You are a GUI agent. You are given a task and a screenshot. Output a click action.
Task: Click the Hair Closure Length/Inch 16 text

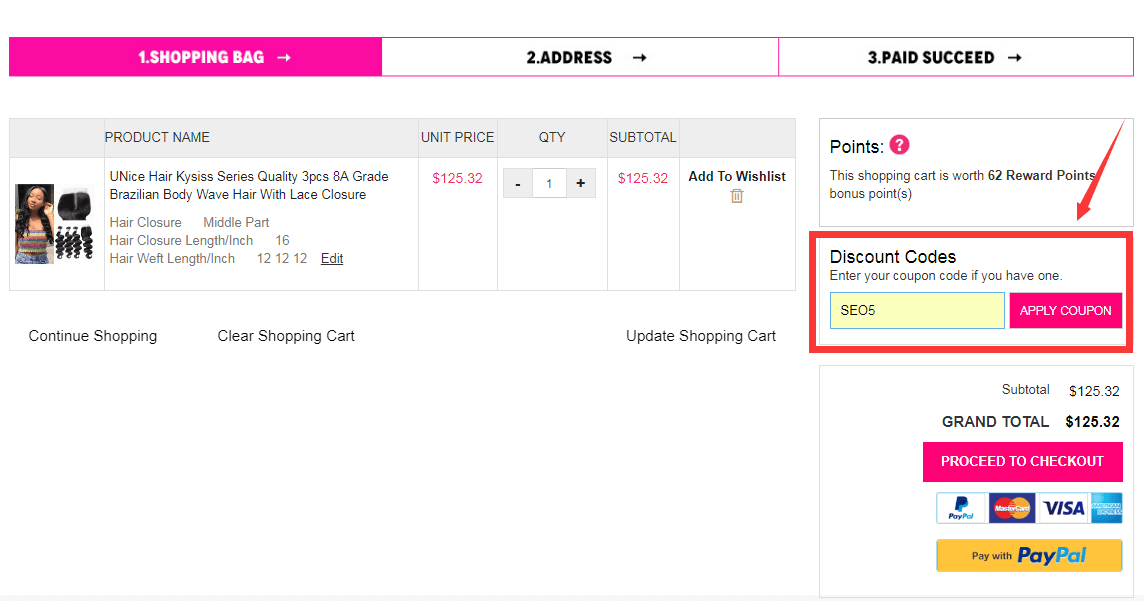point(200,240)
